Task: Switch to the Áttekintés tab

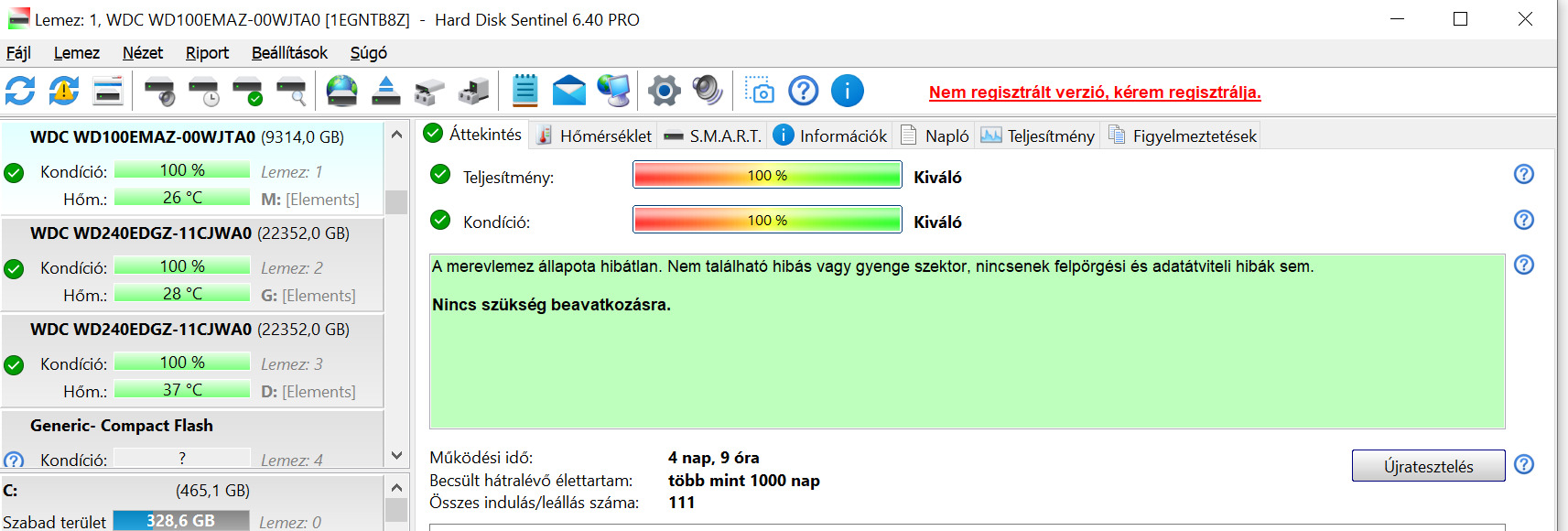Action: point(473,134)
